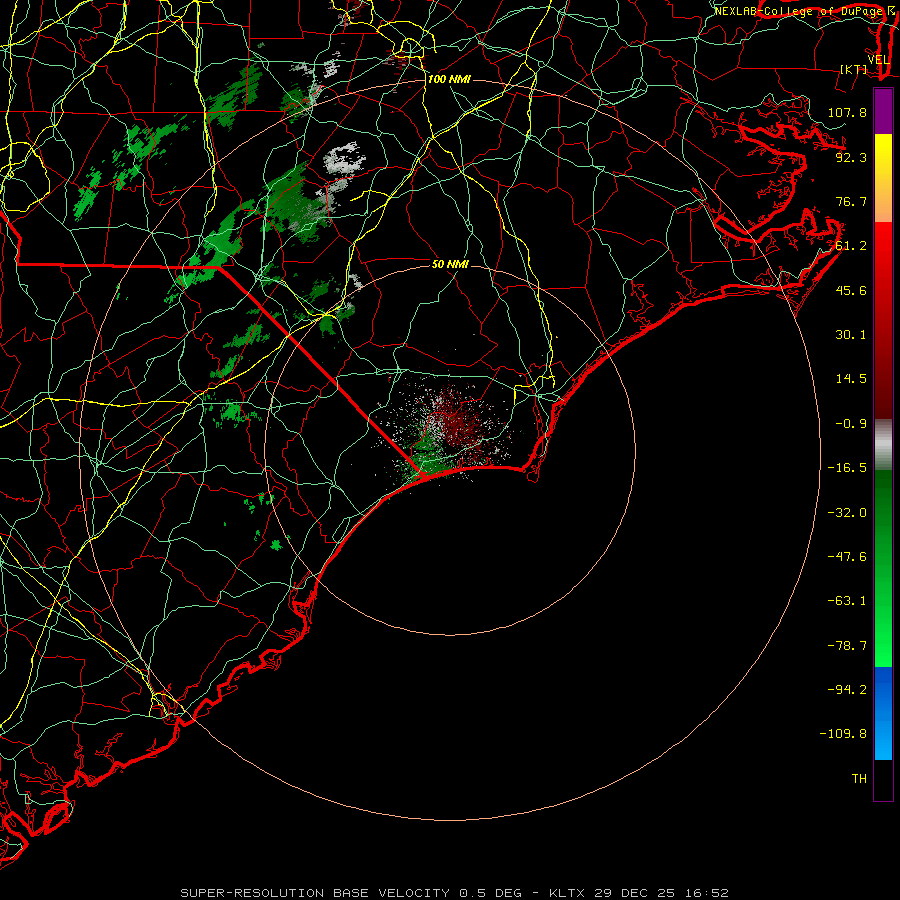
Task: Select the 61.2 scale value
Action: click(x=851, y=246)
